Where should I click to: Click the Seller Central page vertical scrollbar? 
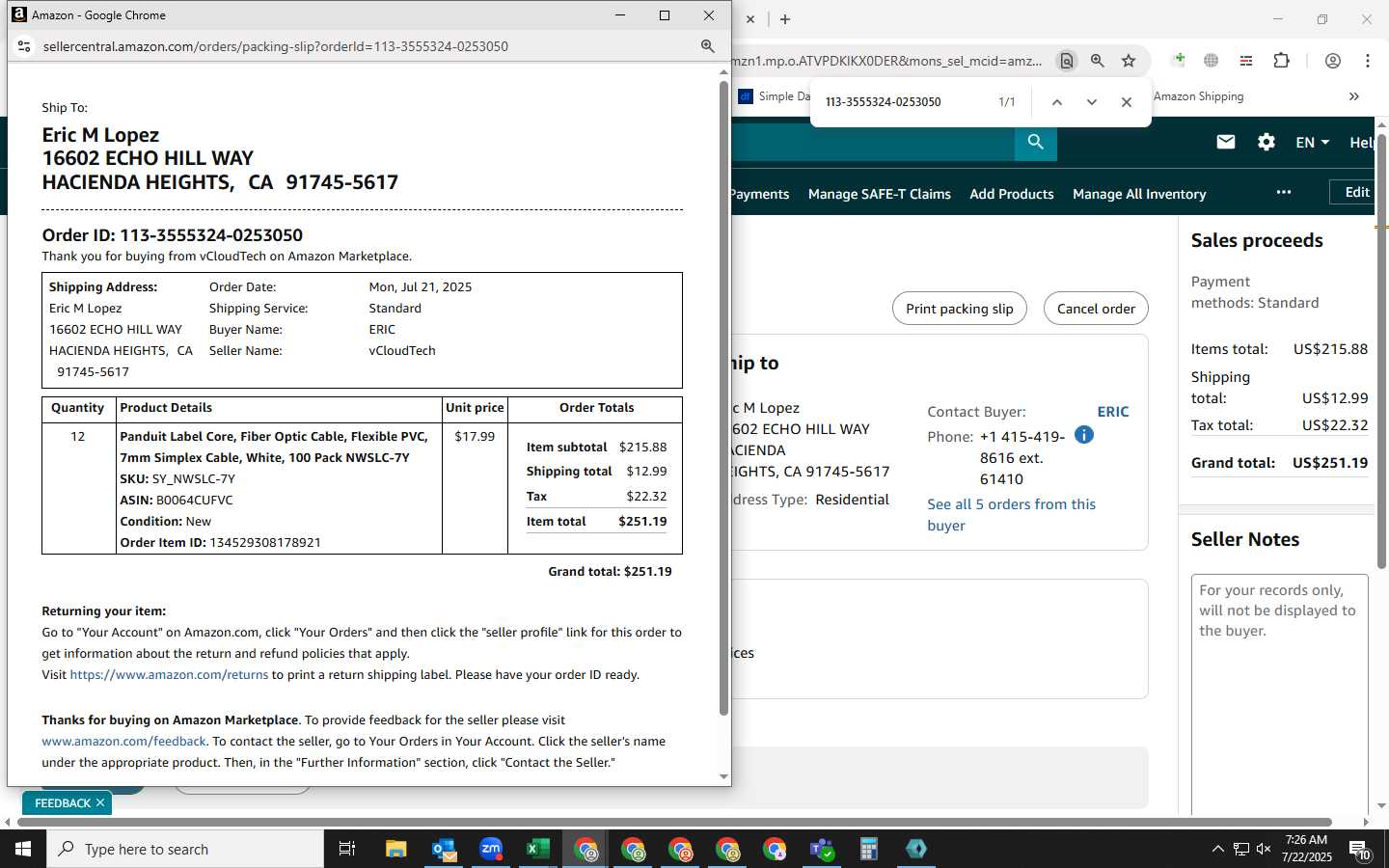(1381, 351)
